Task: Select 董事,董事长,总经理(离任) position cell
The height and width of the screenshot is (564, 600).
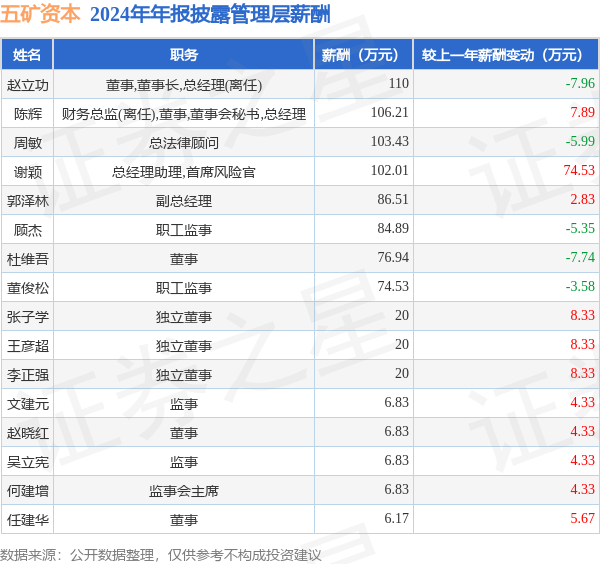Action: 184,85
